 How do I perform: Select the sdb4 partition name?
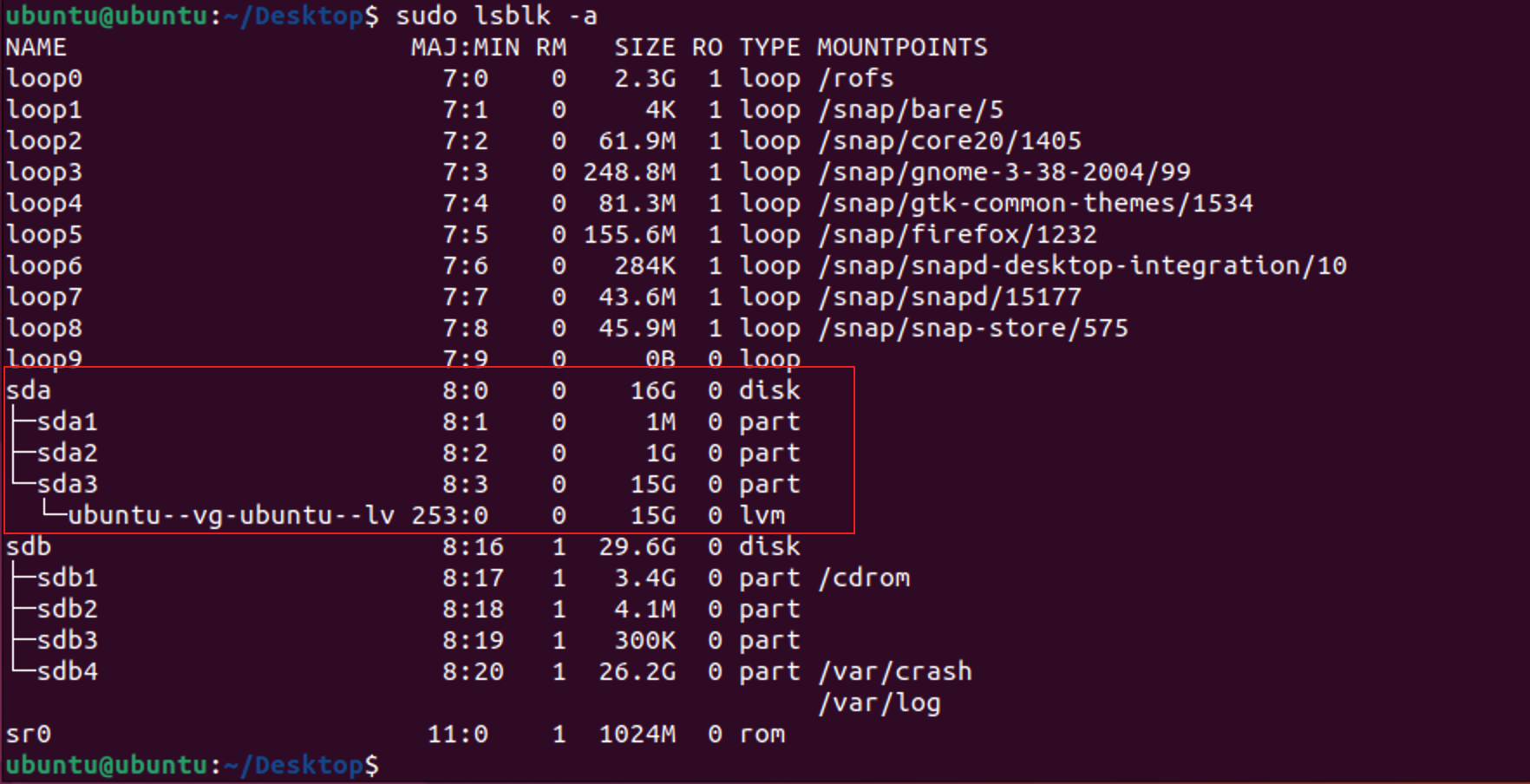click(x=67, y=671)
